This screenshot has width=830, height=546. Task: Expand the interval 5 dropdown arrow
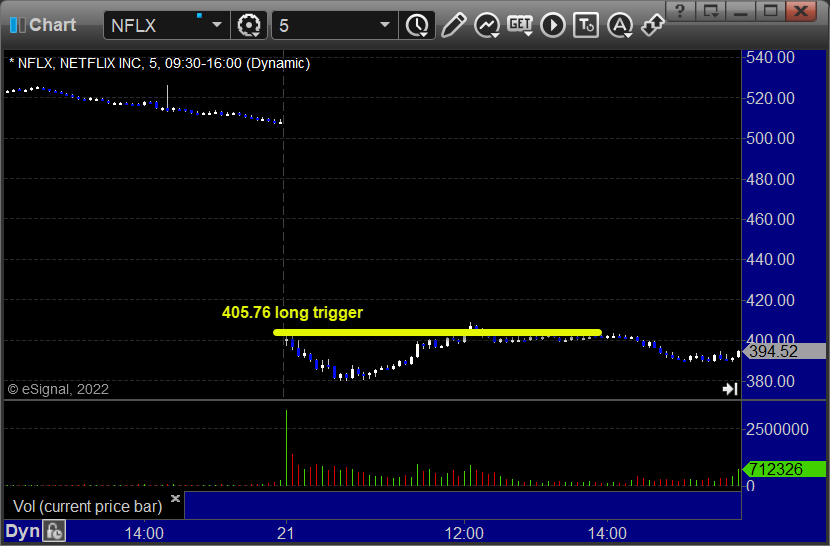coord(385,25)
